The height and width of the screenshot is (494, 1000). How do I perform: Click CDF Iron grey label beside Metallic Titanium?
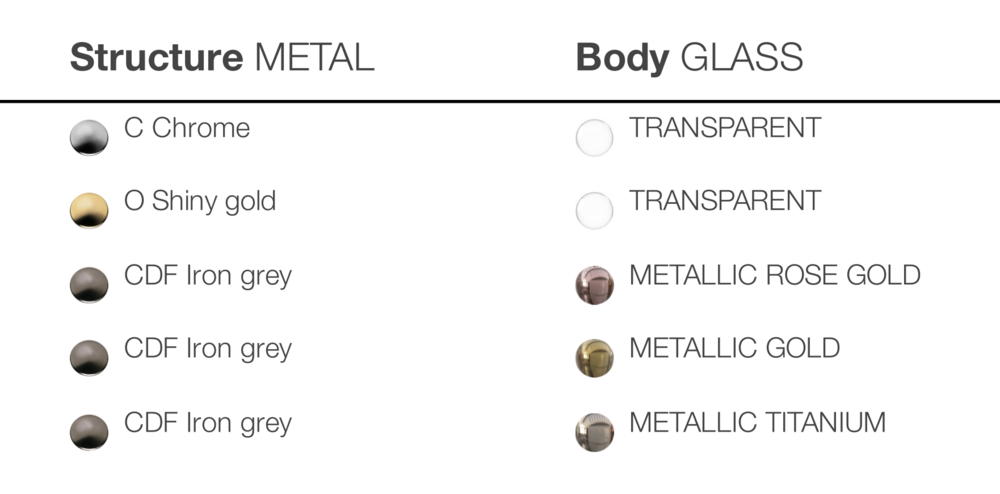click(208, 424)
